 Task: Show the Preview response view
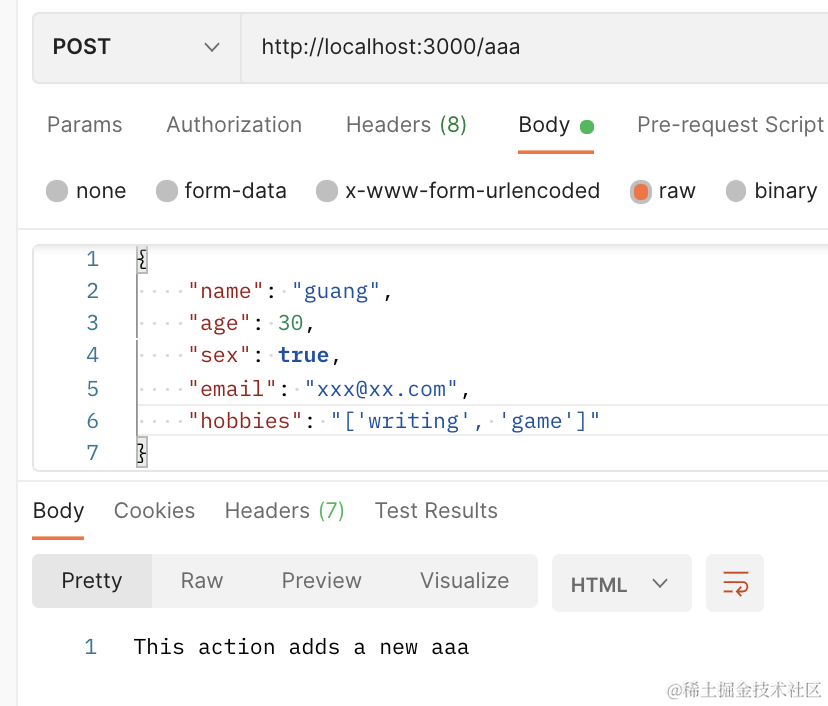pos(321,581)
